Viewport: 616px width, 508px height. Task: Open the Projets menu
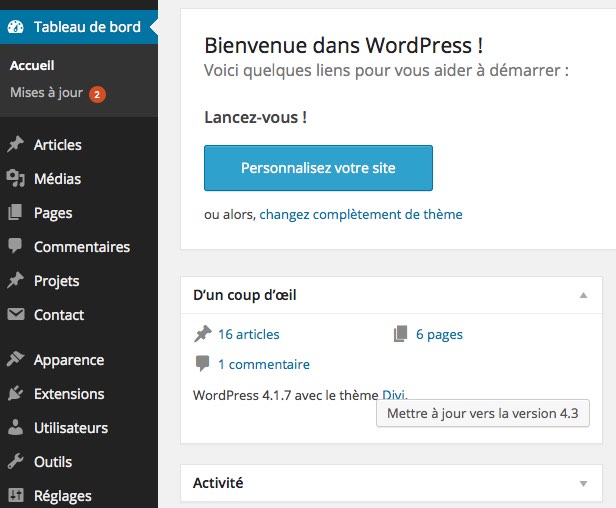[79, 281]
